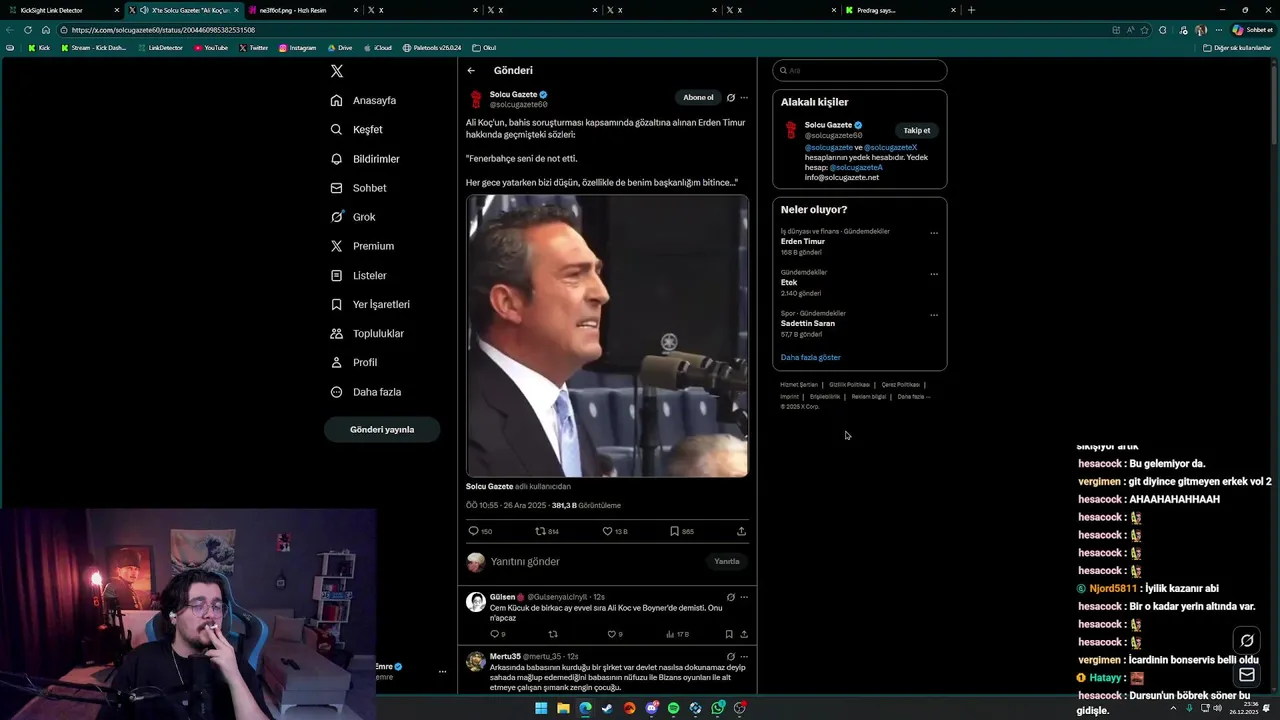Open Profil page
This screenshot has height=720, width=1280.
(354, 362)
